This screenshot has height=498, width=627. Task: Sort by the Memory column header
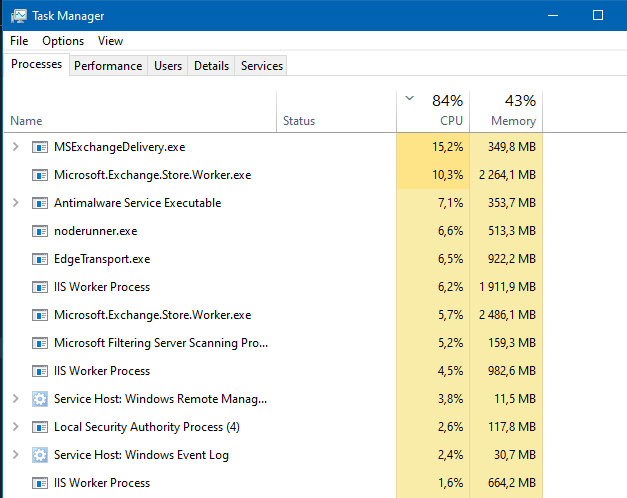point(506,112)
